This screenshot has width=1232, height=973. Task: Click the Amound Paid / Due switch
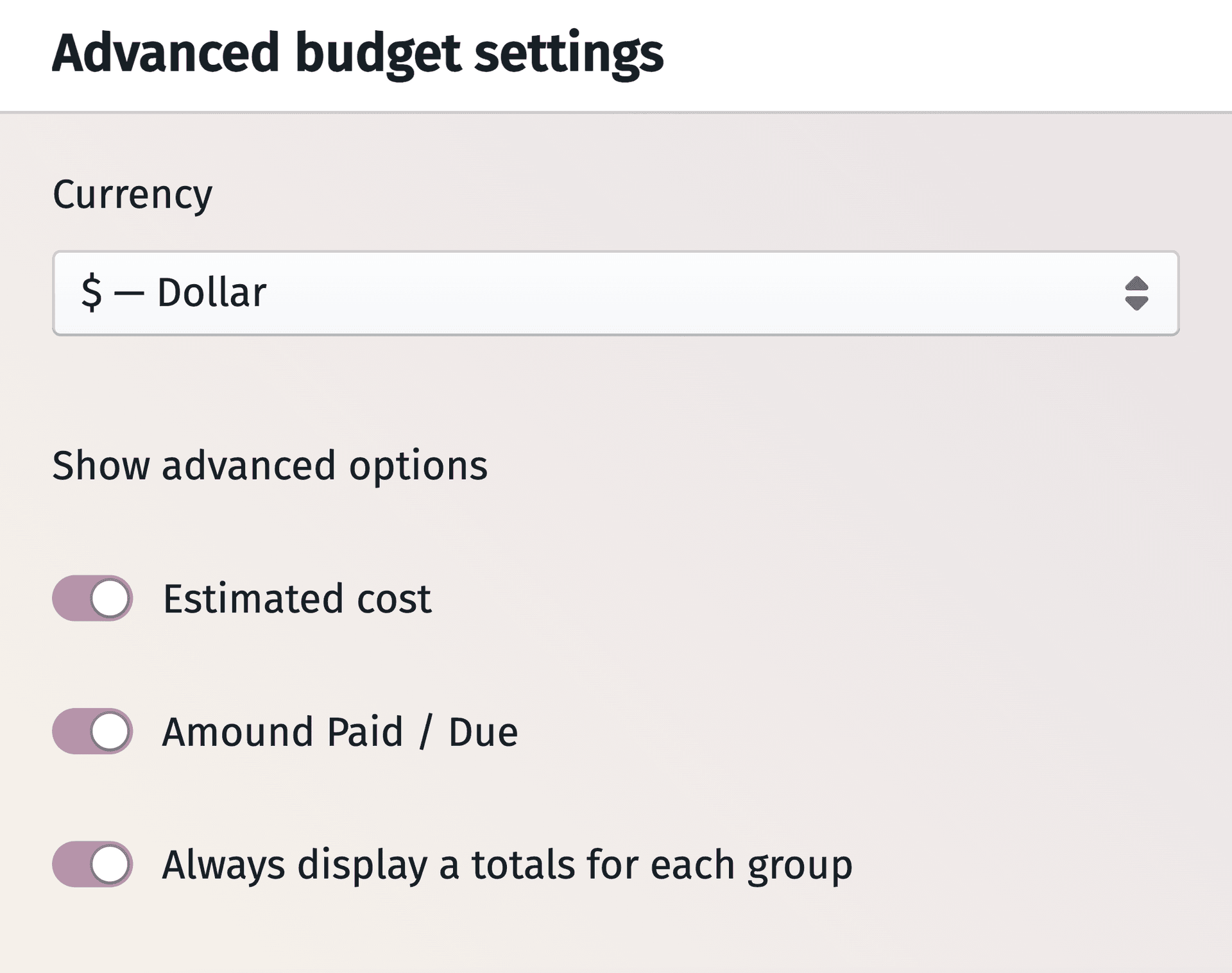[94, 731]
